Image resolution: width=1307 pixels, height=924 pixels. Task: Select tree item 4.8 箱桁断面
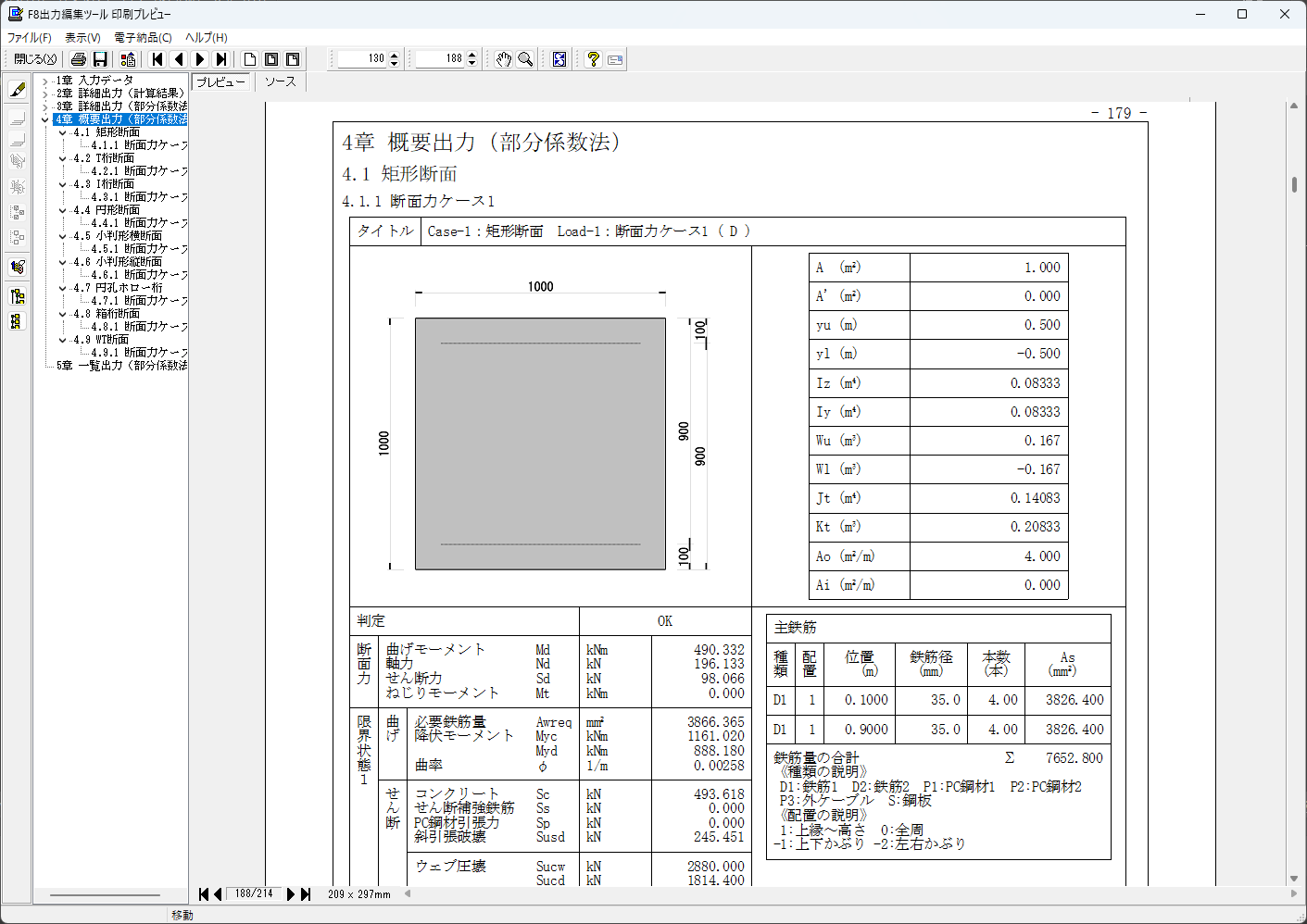click(107, 314)
